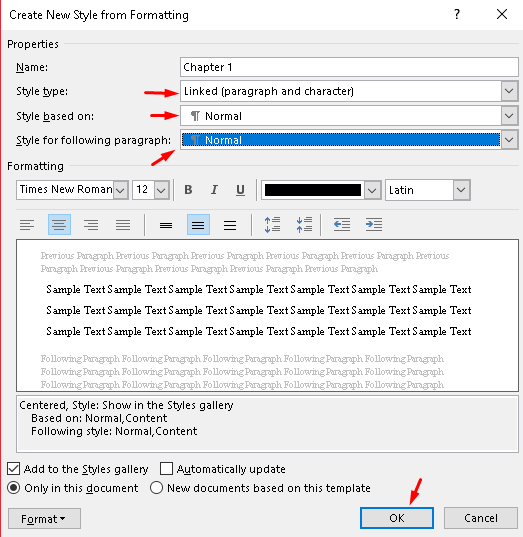The height and width of the screenshot is (537, 523).
Task: Uncheck Add to the Styles gallery
Action: click(13, 469)
